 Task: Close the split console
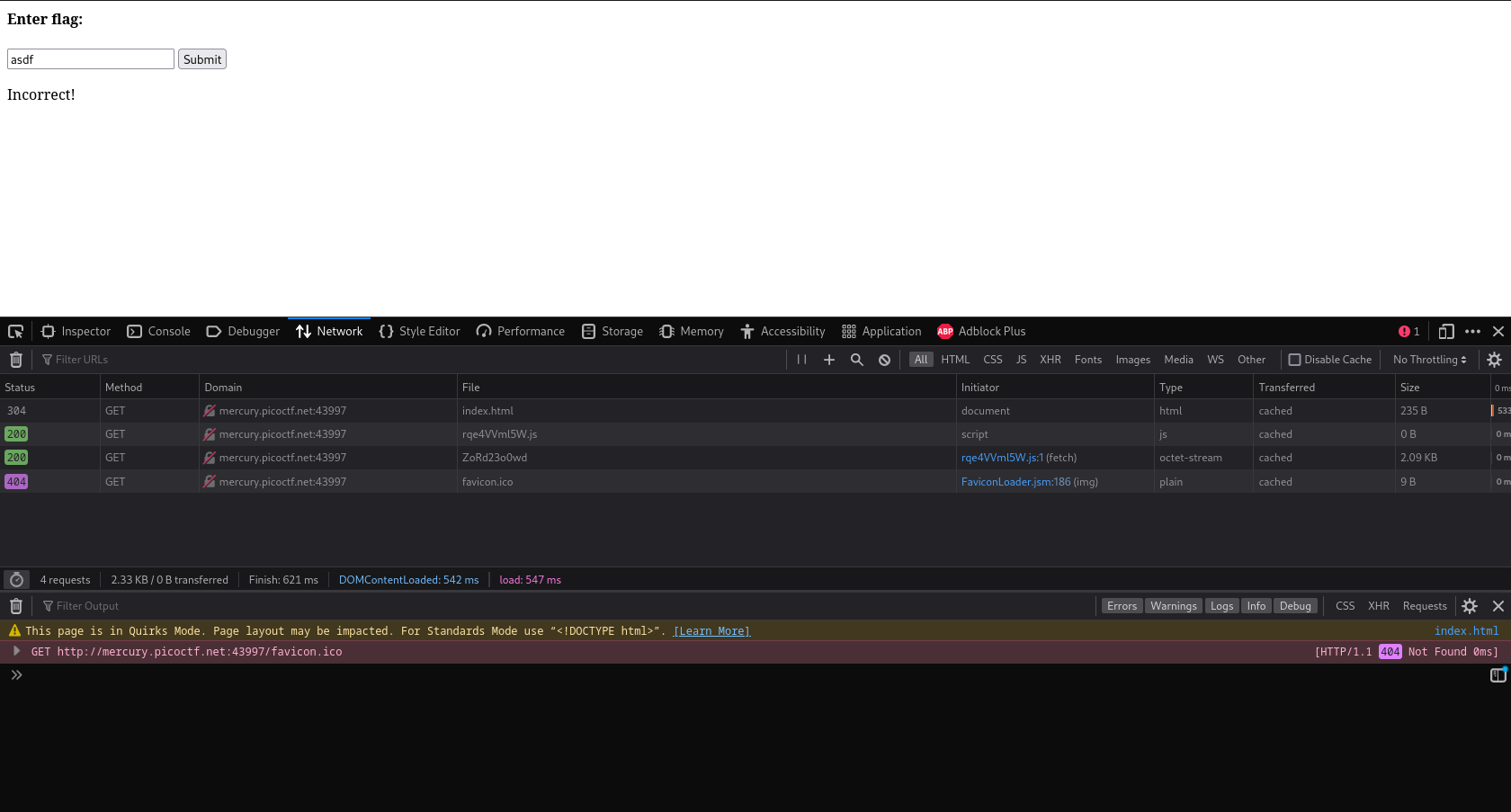[x=1498, y=606]
